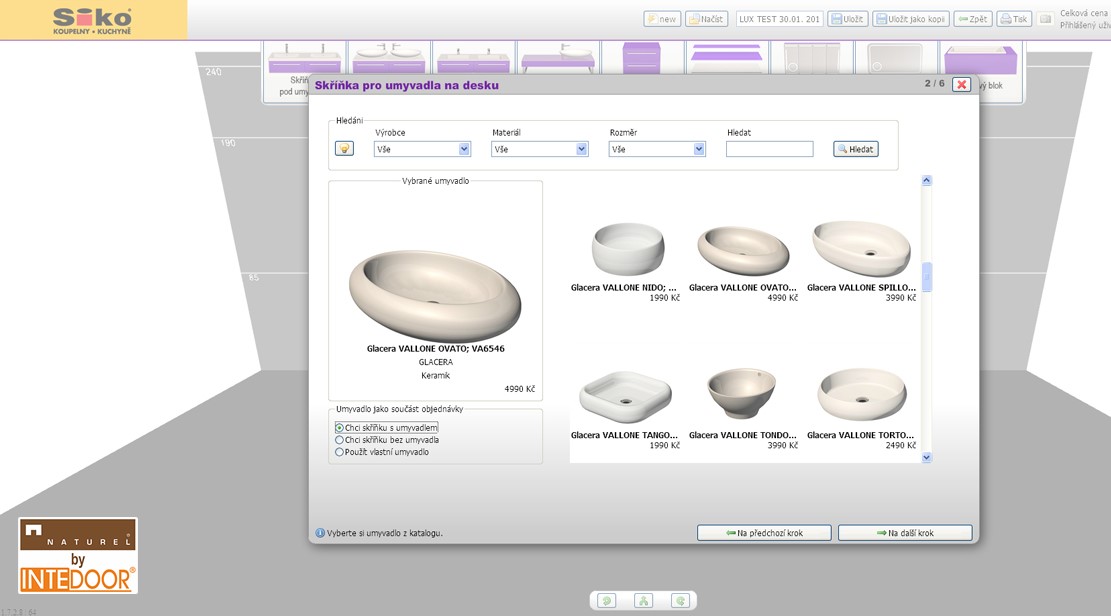Click the 'Na další krok' button
The height and width of the screenshot is (616, 1111).
(x=906, y=533)
